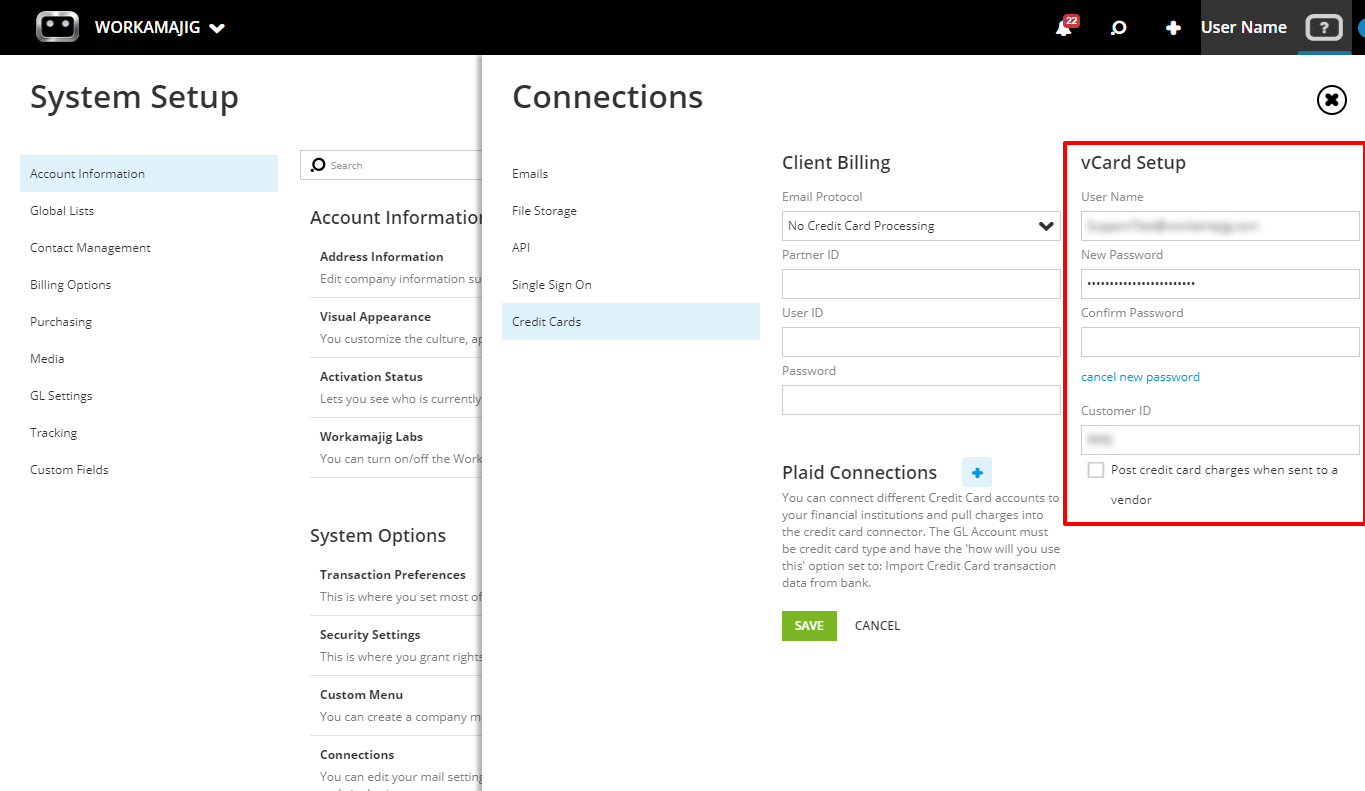Select File Storage in Connections menu
The image size is (1365, 791).
[x=631, y=211]
